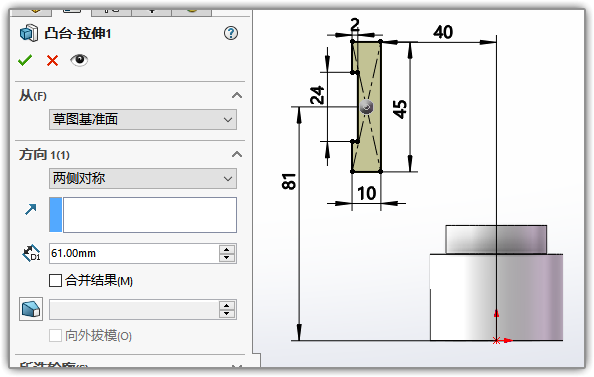594x377 pixels.
Task: Open the 两侧对称 end condition dropdown
Action: 143,178
